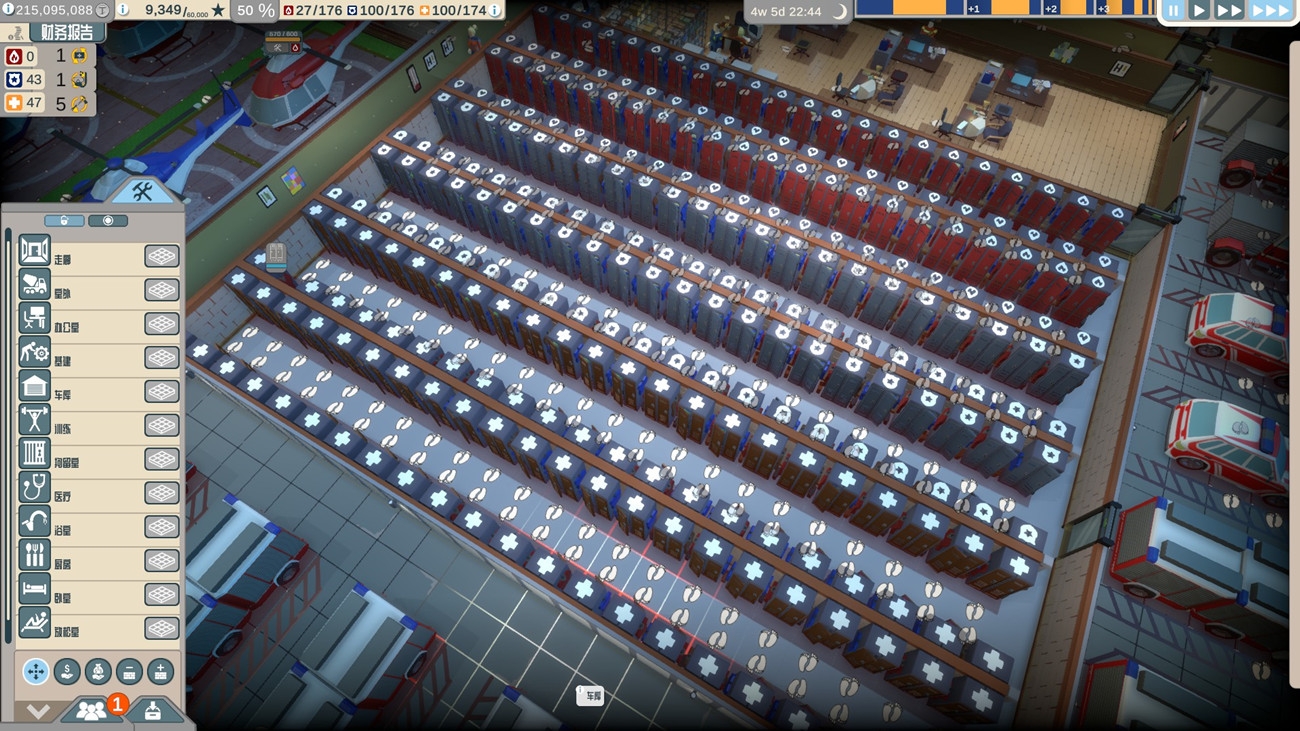Click the icon left of 财务报告

click(15, 33)
